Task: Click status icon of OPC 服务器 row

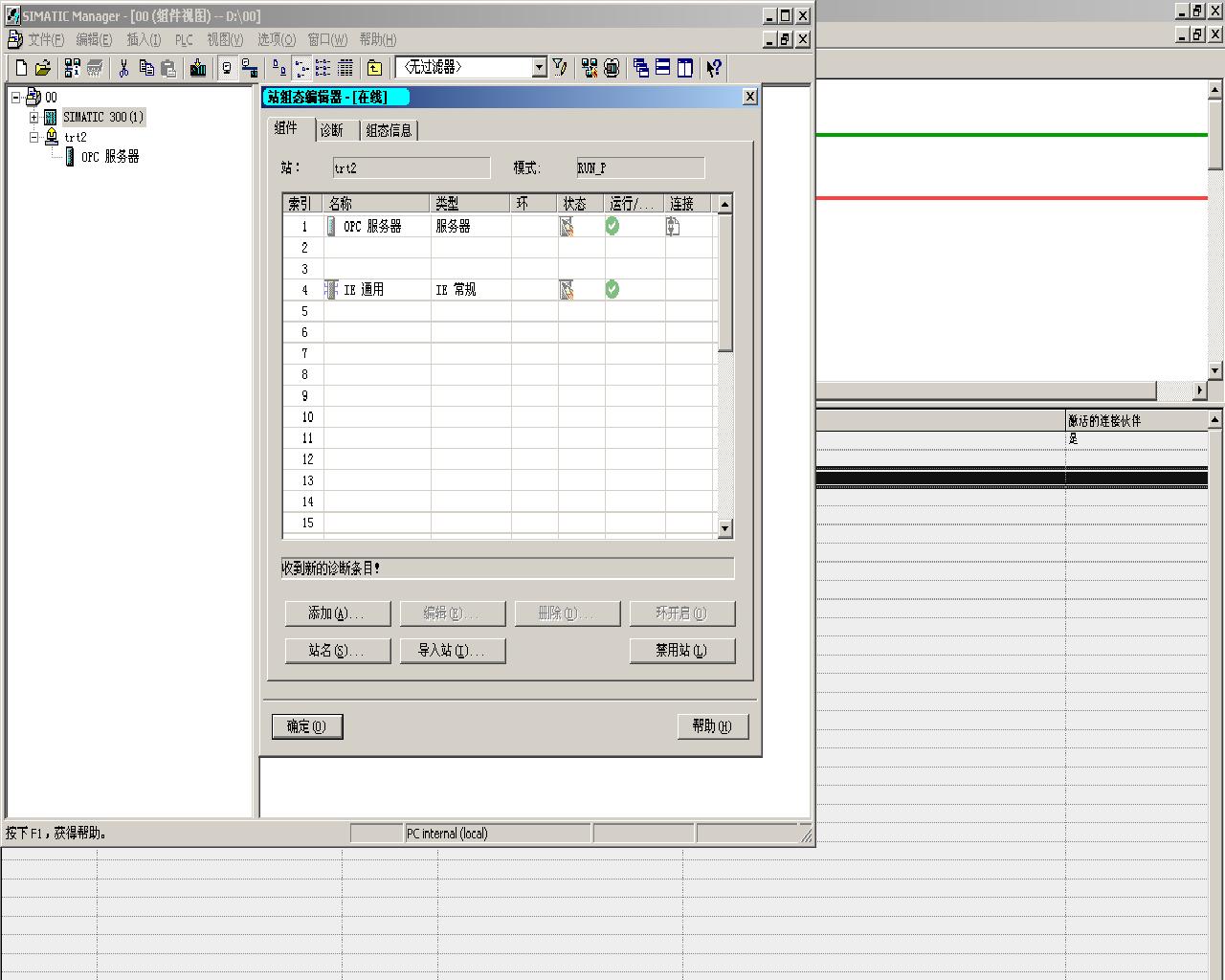Action: coord(567,227)
